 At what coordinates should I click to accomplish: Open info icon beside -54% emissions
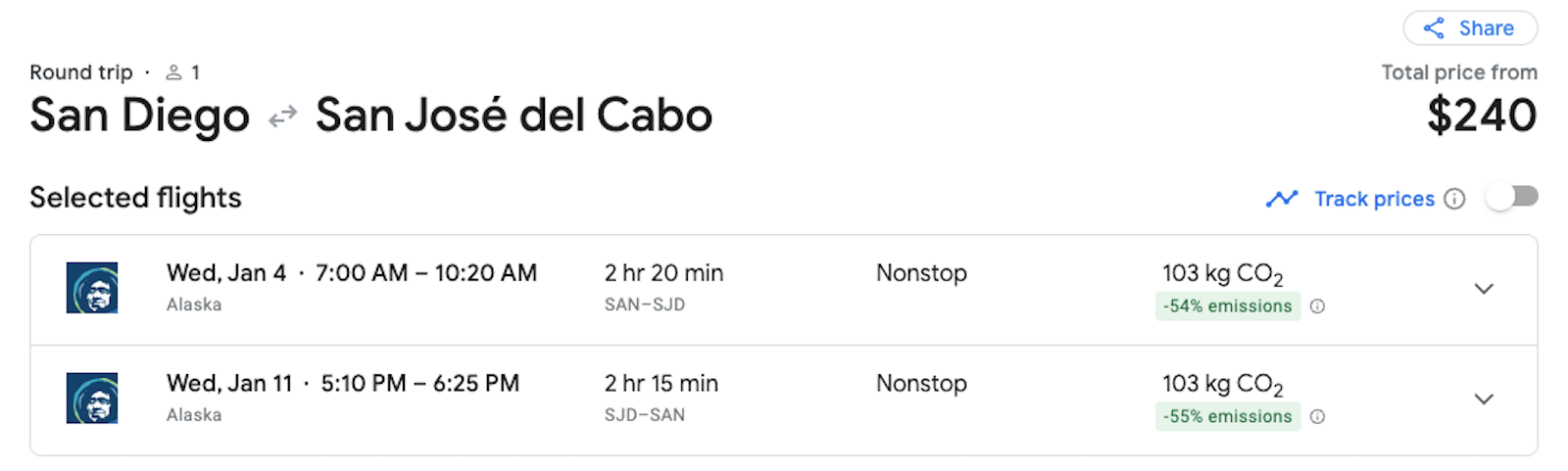[1318, 306]
